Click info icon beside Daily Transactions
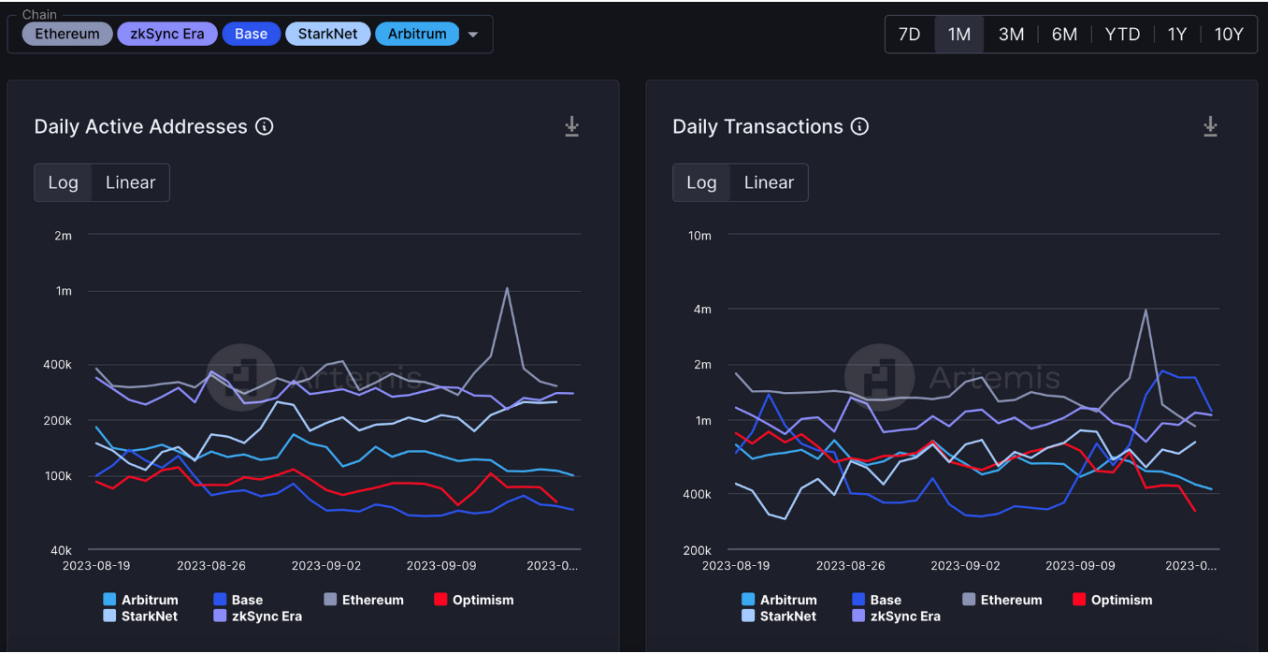1268x653 pixels. pyautogui.click(x=859, y=127)
